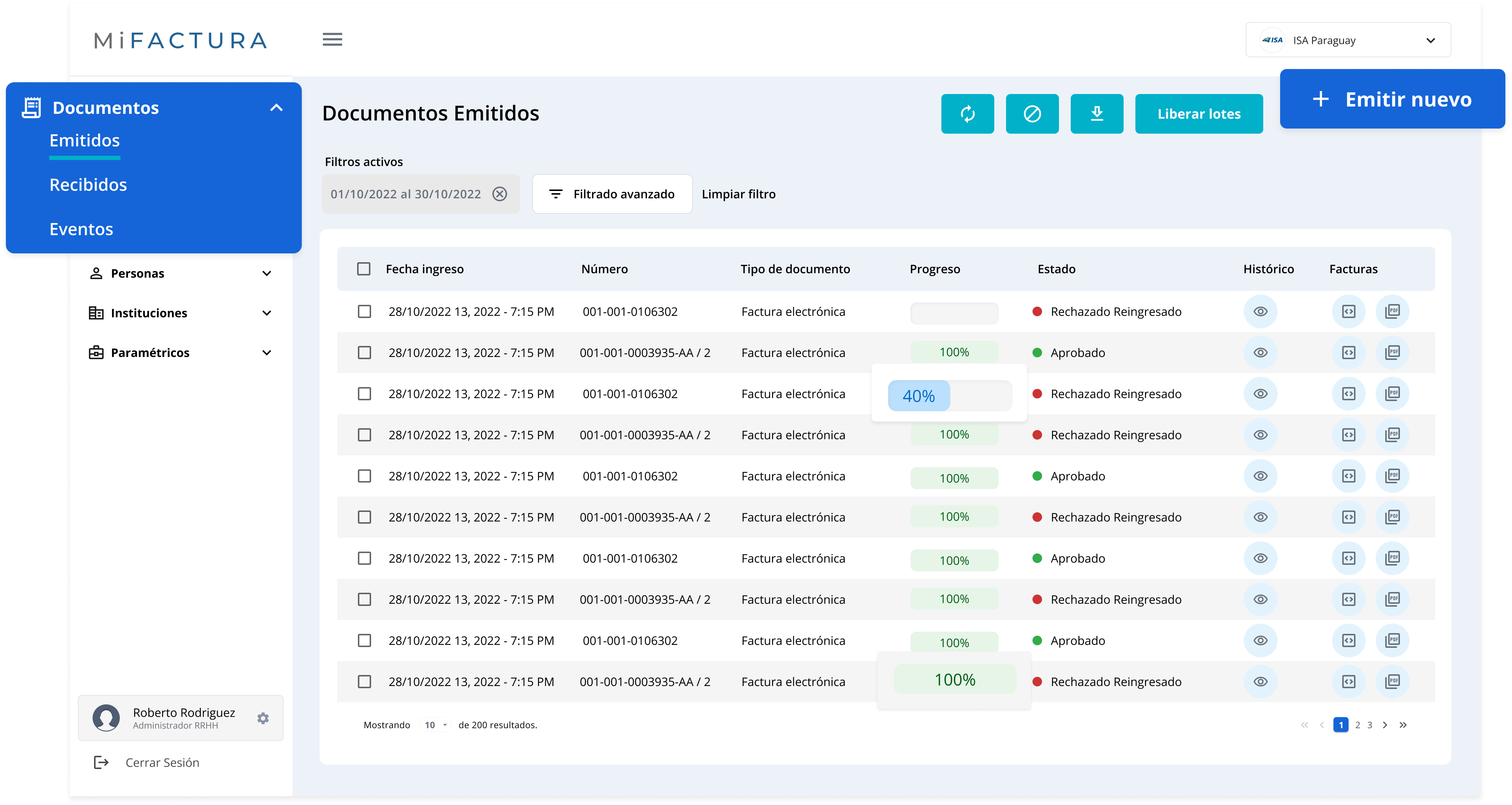This screenshot has height=805, width=1512.
Task: Go to previous page arrow in pagination
Action: pos(1322,725)
